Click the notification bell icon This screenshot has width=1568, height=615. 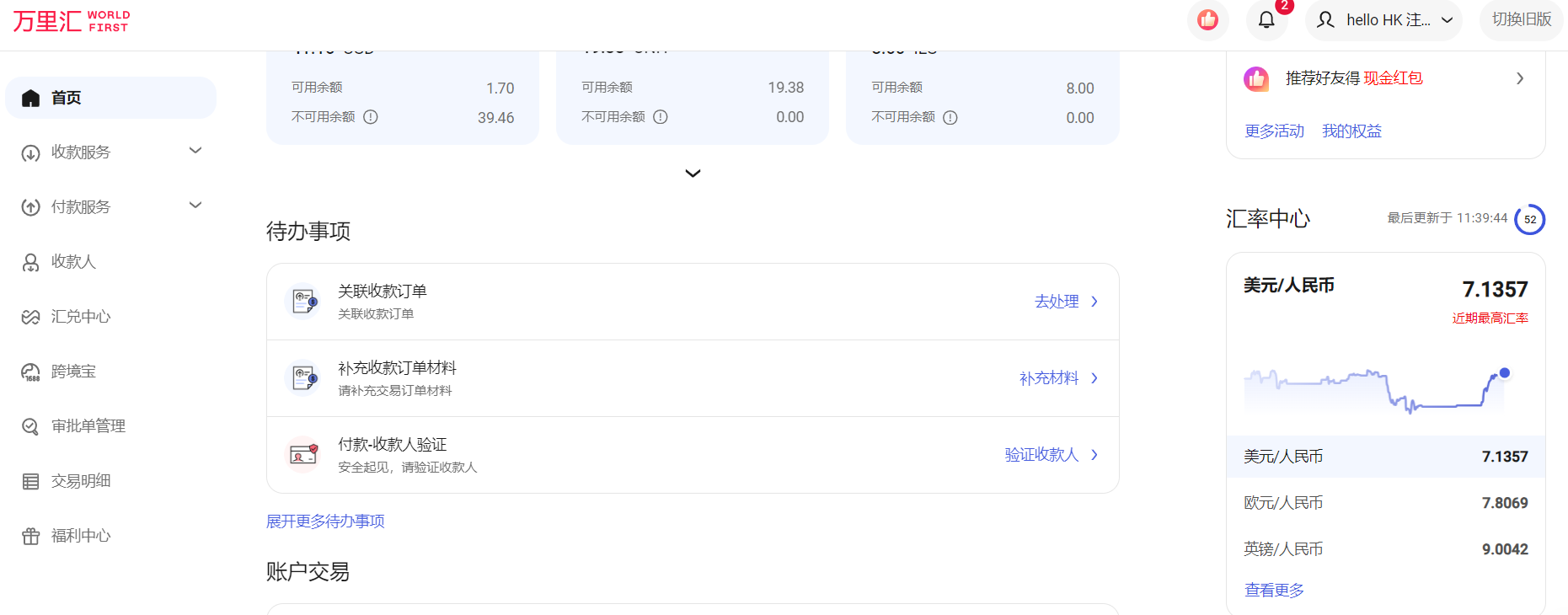[1266, 20]
